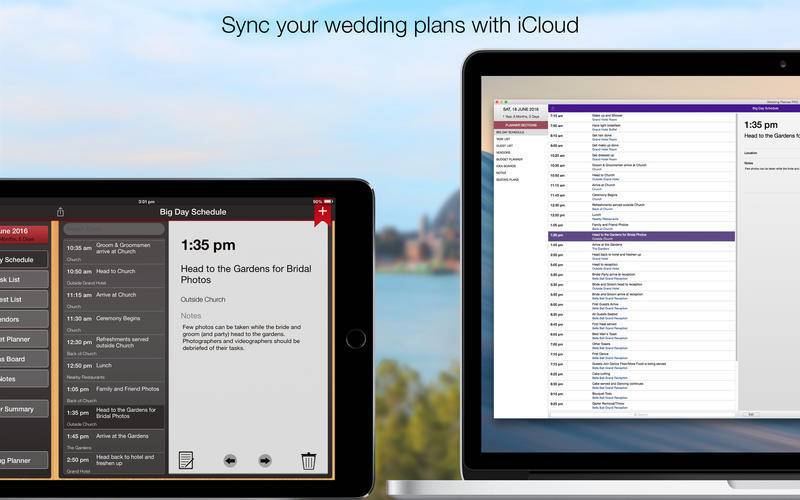The image size is (800, 500).
Task: Click the Outside Church location in iPad detail
Action: click(203, 299)
